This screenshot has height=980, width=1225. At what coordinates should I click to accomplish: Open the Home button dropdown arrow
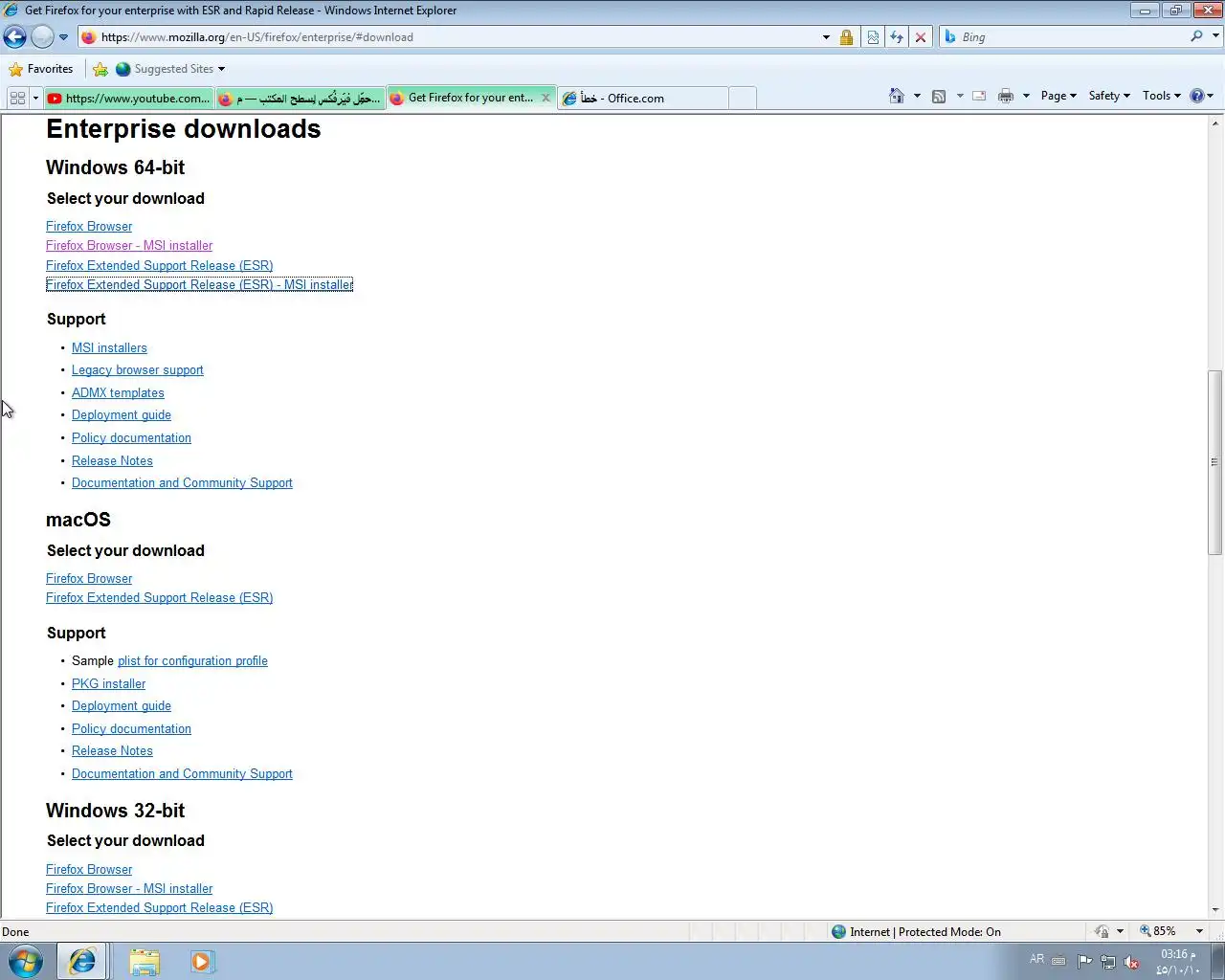tap(917, 96)
